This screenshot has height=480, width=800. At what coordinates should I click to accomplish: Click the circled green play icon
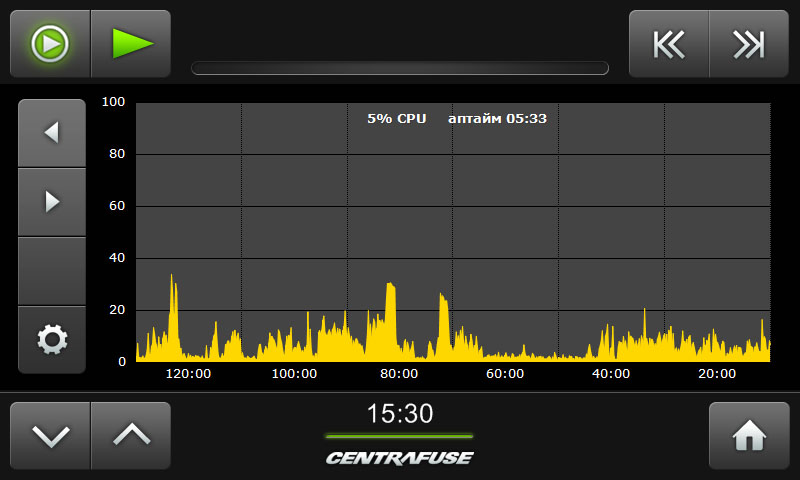pyautogui.click(x=50, y=44)
